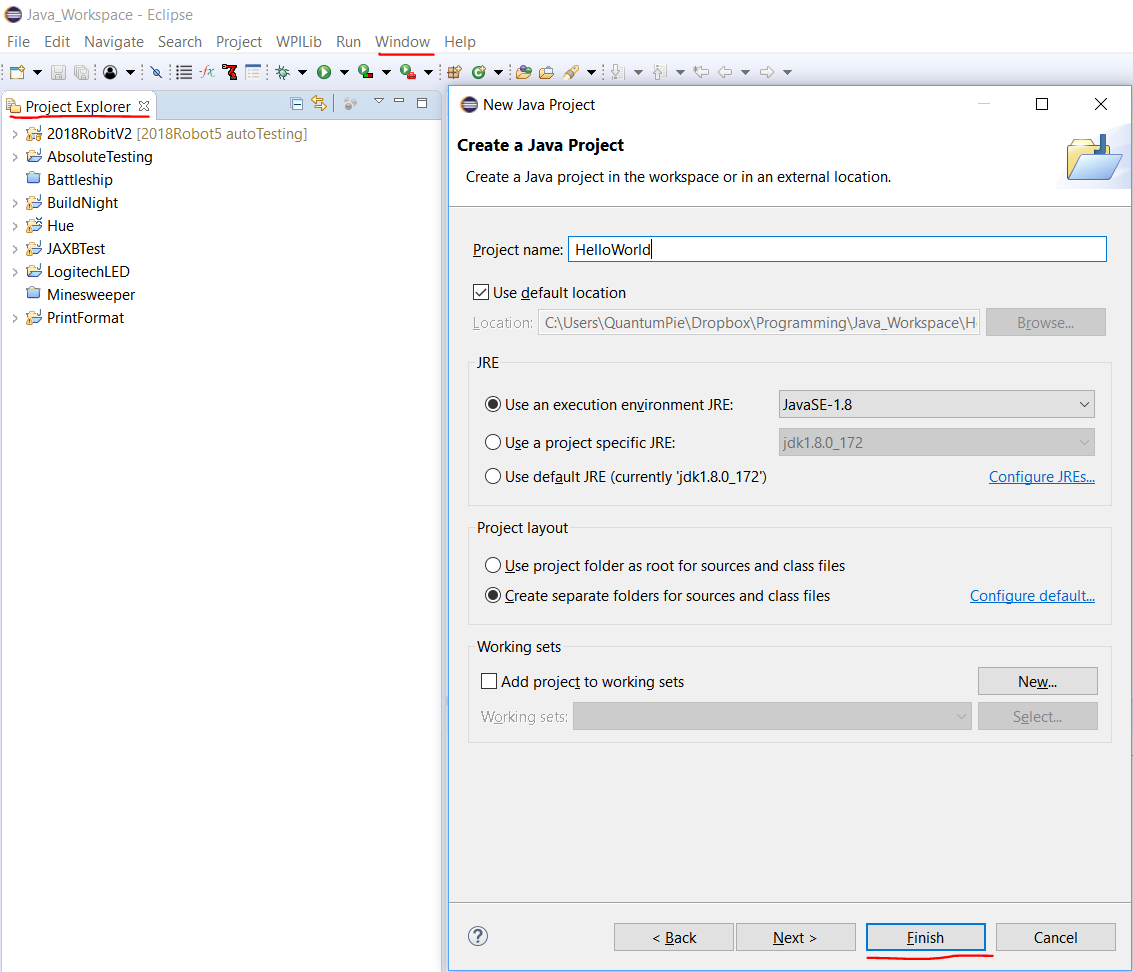This screenshot has width=1133, height=972.
Task: Expand the 2018RobitV2 project
Action: 14,134
